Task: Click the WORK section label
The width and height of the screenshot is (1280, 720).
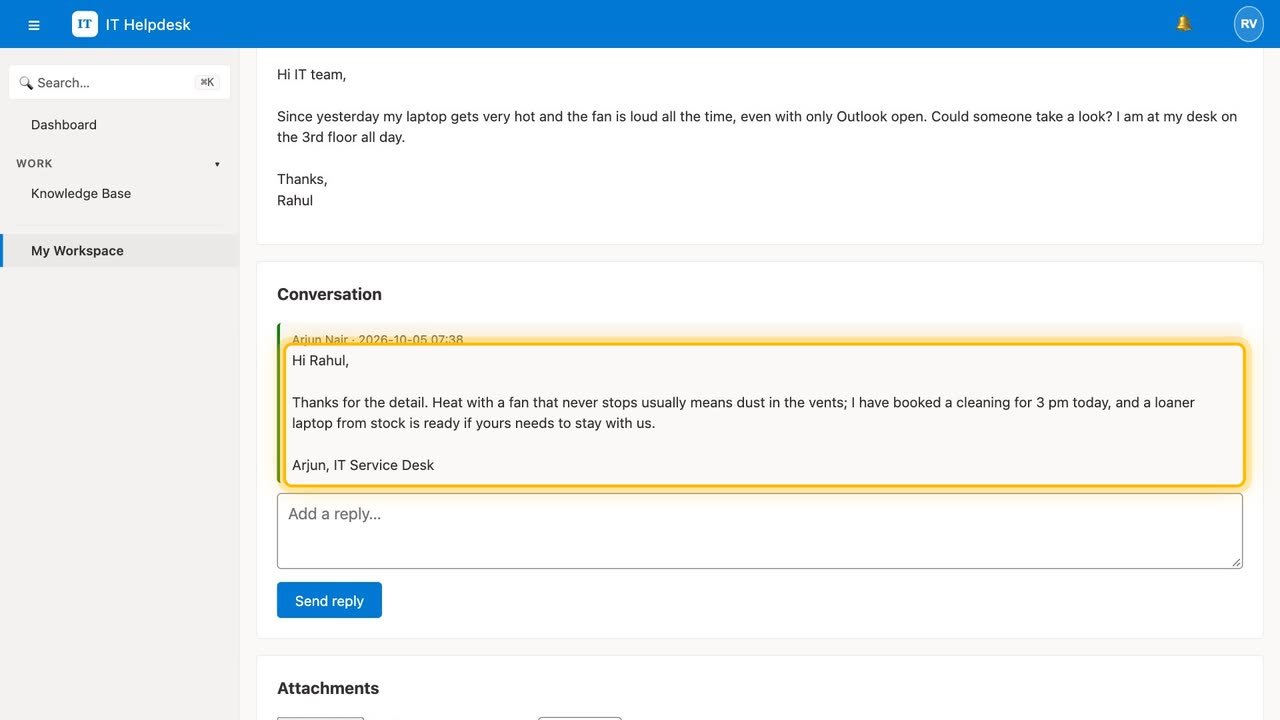Action: point(34,164)
